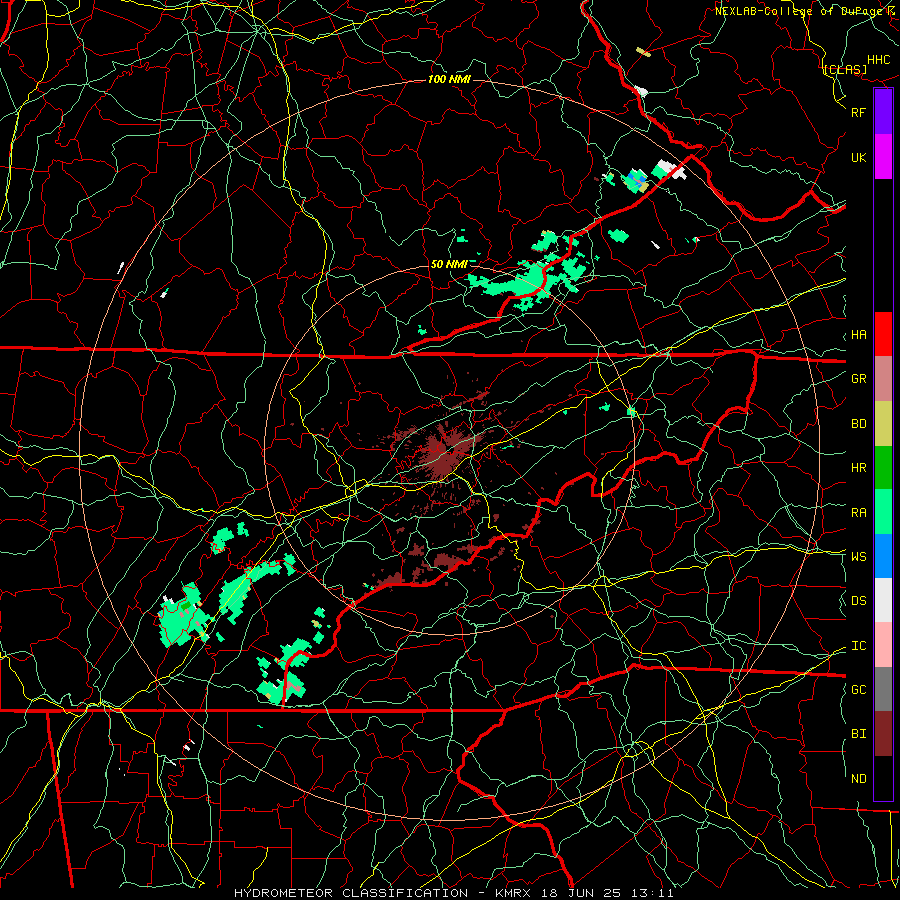Click the [CLAS] units label
Viewport: 900px width, 900px height.
(x=845, y=69)
